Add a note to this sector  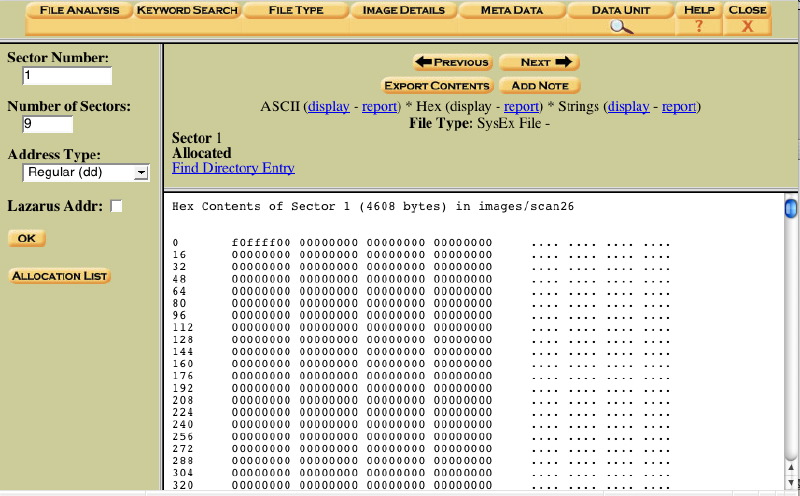pos(539,86)
